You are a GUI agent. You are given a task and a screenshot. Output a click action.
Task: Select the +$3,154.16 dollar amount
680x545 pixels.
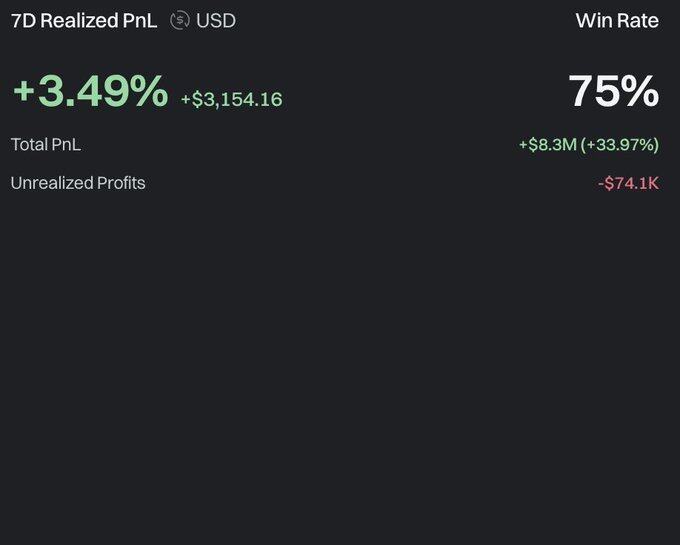232,99
